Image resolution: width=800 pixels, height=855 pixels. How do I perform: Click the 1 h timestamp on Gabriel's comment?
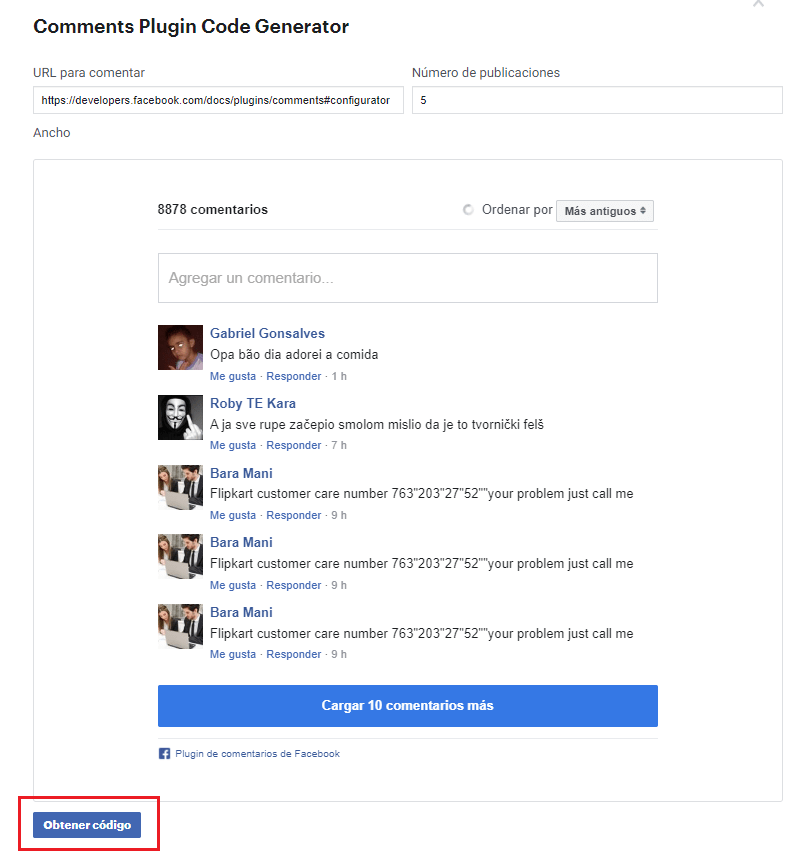coord(339,376)
